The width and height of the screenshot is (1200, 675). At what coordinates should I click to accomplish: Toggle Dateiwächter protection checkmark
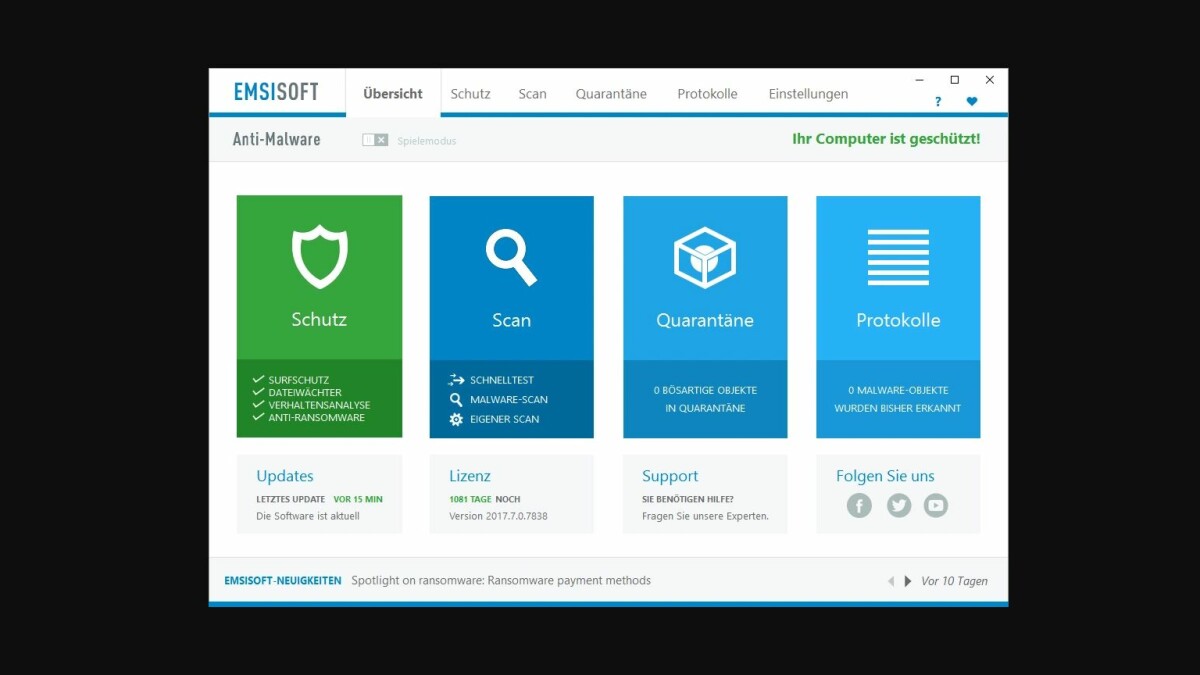258,393
